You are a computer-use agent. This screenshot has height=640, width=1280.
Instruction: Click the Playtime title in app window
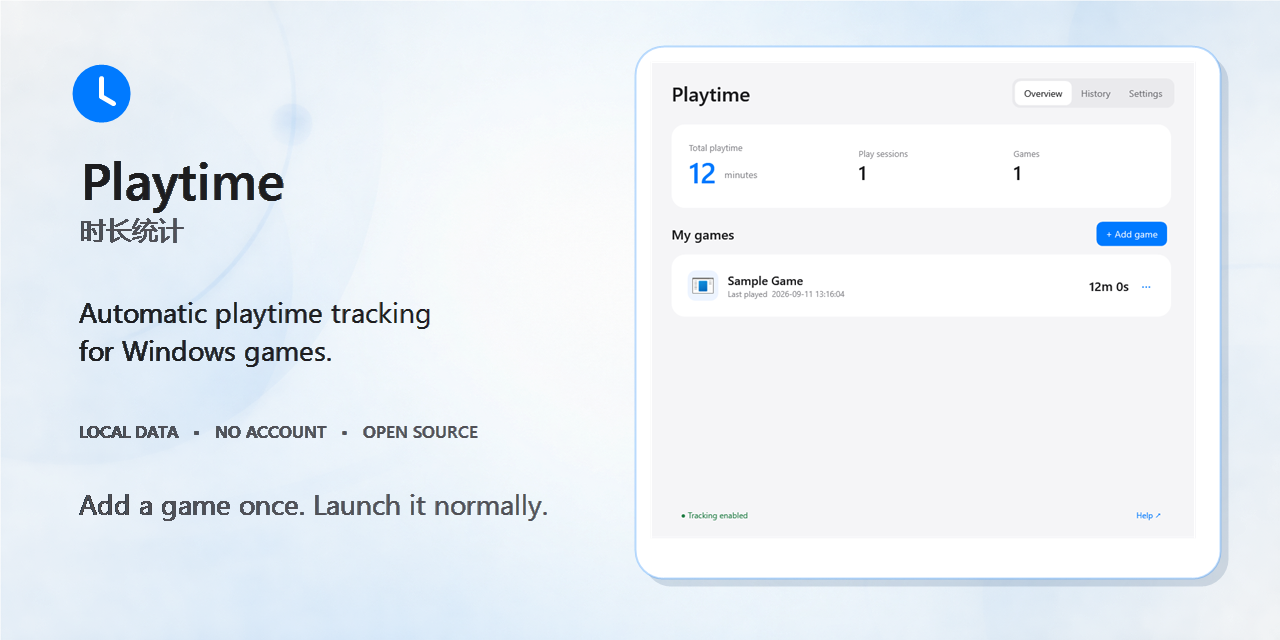[711, 95]
